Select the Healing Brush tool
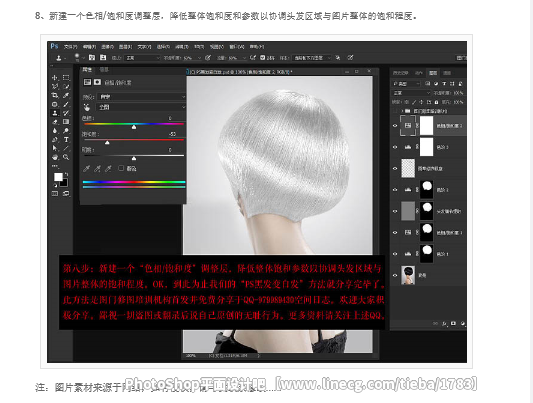Image resolution: width=533 pixels, height=403 pixels. (x=54, y=104)
